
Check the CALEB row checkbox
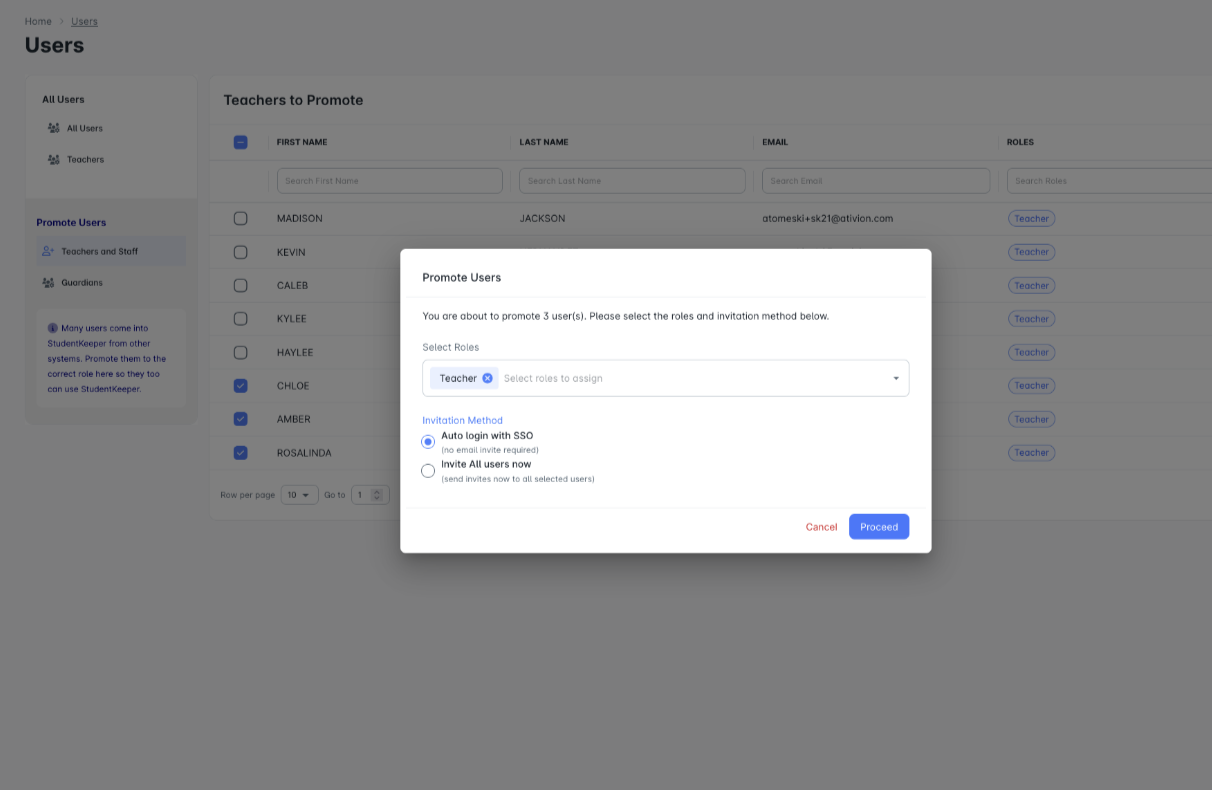click(x=240, y=285)
